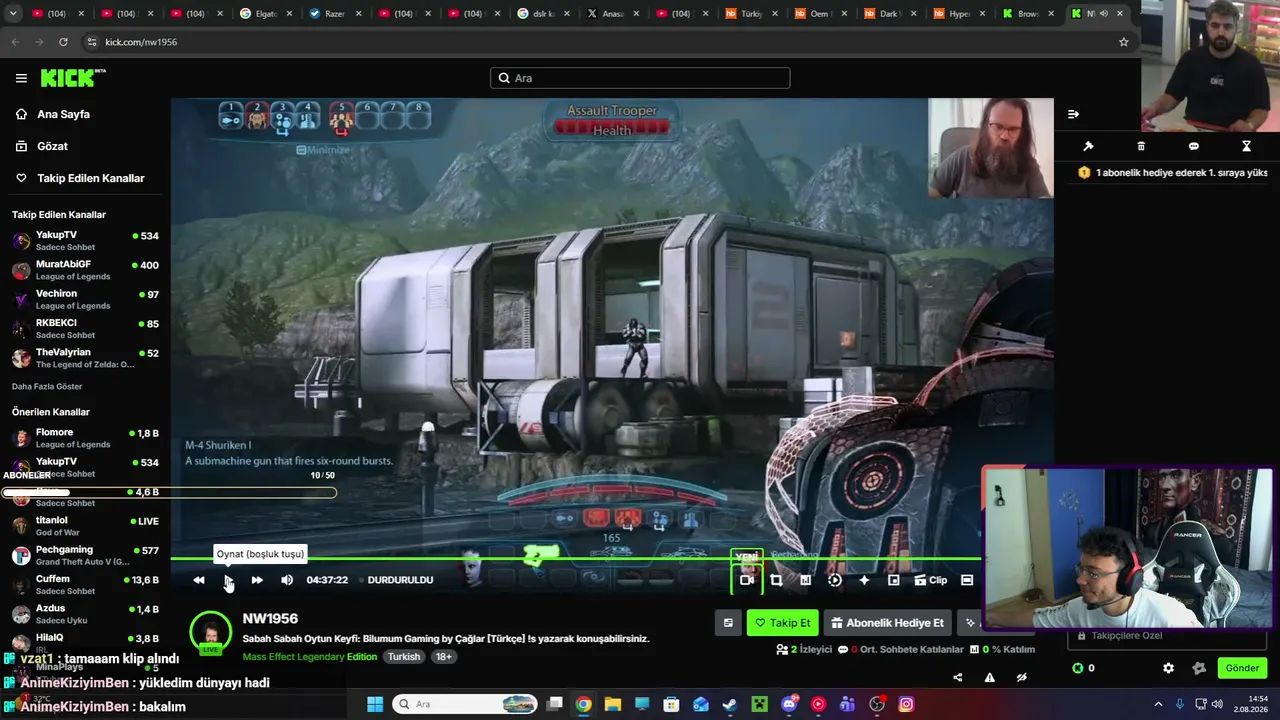Open stream stats chart icon
This screenshot has height=720, width=1280.
coord(805,580)
